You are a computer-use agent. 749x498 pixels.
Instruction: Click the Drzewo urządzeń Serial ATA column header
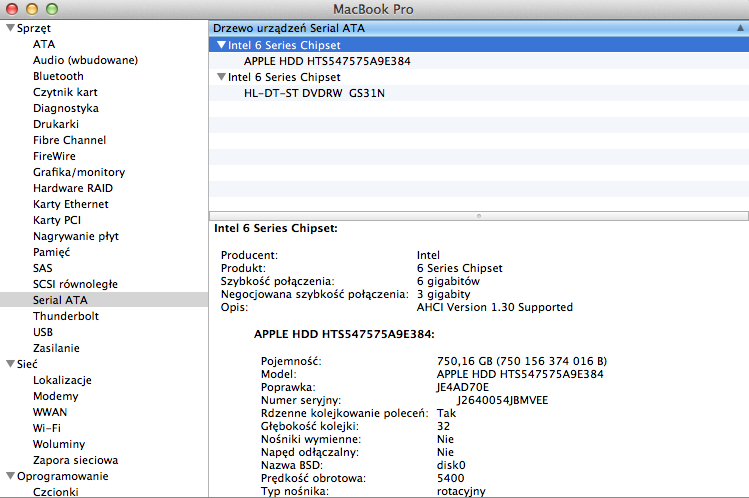(479, 28)
